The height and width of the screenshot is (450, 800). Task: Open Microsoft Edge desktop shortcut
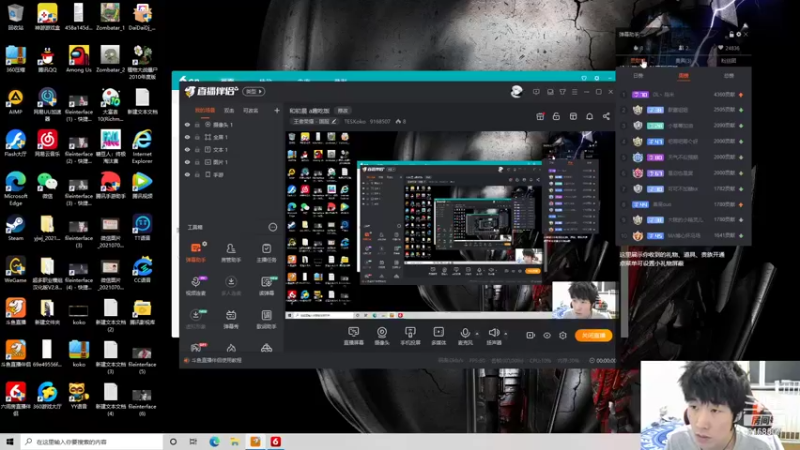point(15,188)
